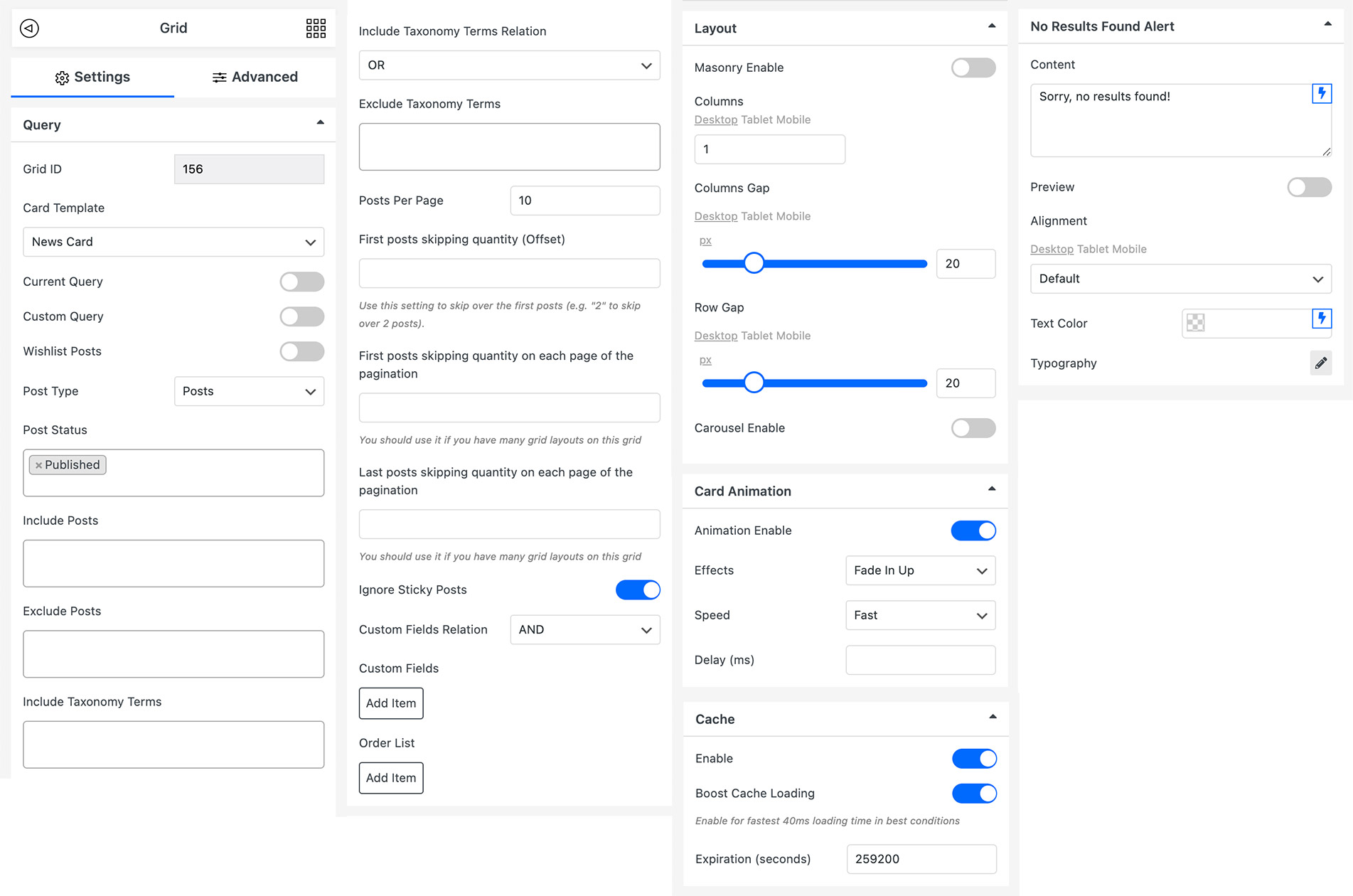Click the Columns Gap slider handle

(x=754, y=262)
